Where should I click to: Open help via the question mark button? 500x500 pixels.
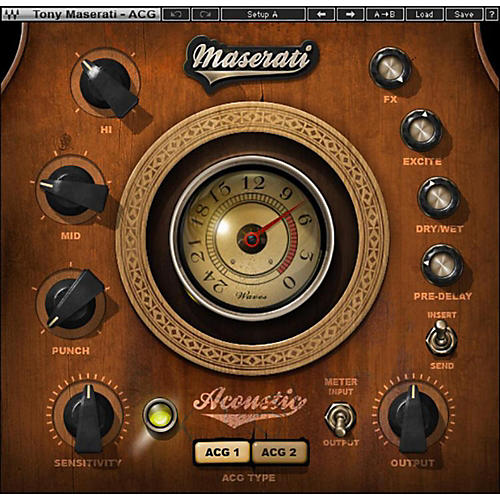pos(492,14)
